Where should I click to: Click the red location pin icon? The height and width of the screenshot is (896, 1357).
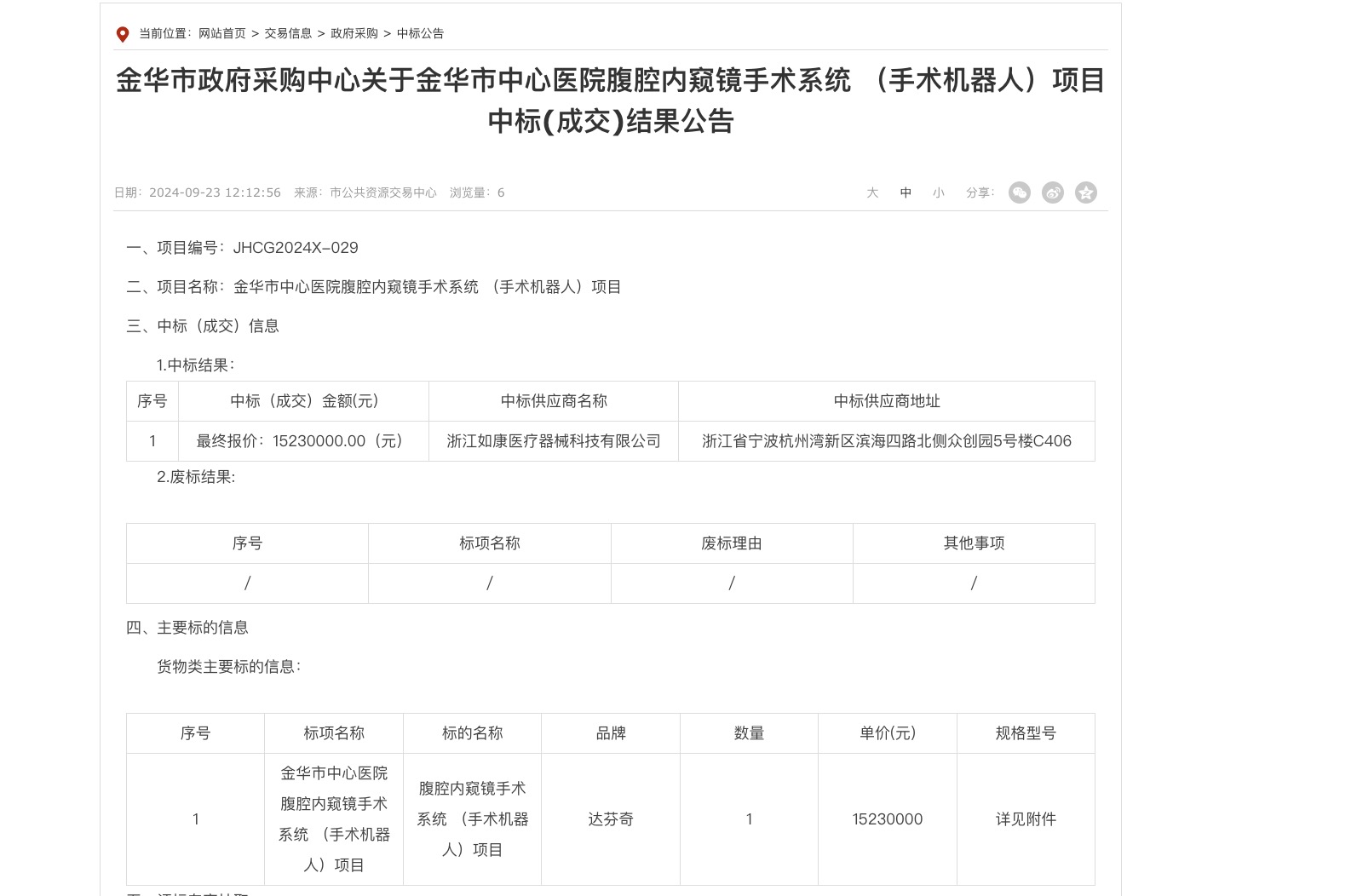point(123,34)
